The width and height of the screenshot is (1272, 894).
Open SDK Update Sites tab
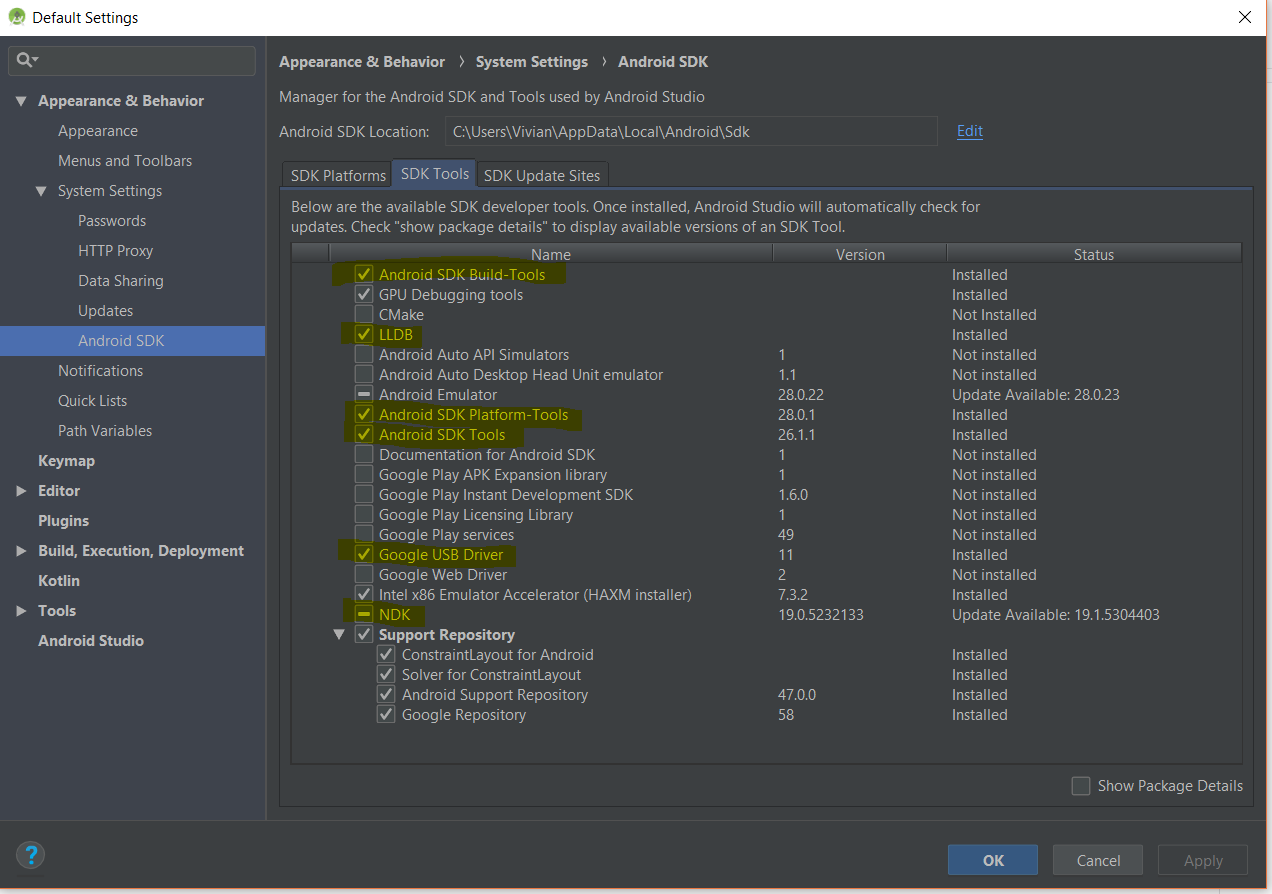point(542,175)
